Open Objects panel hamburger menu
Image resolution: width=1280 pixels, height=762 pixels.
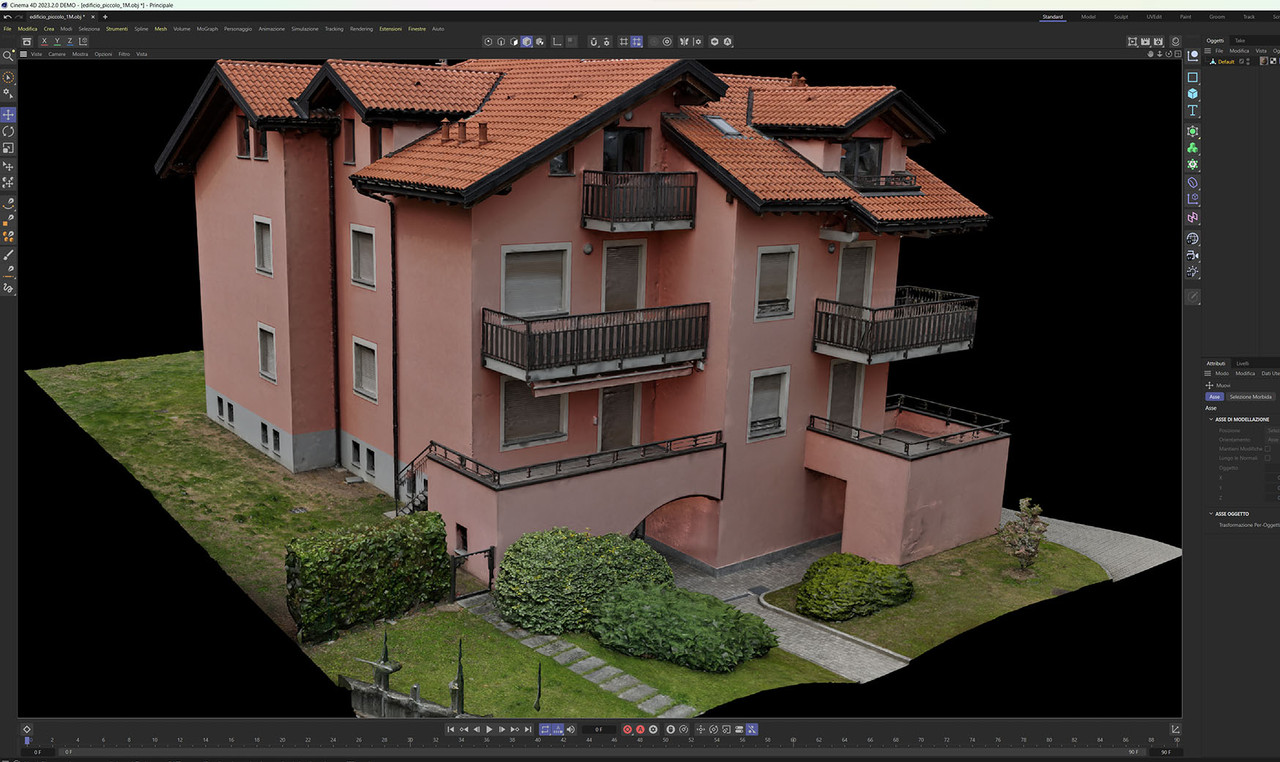click(1208, 50)
